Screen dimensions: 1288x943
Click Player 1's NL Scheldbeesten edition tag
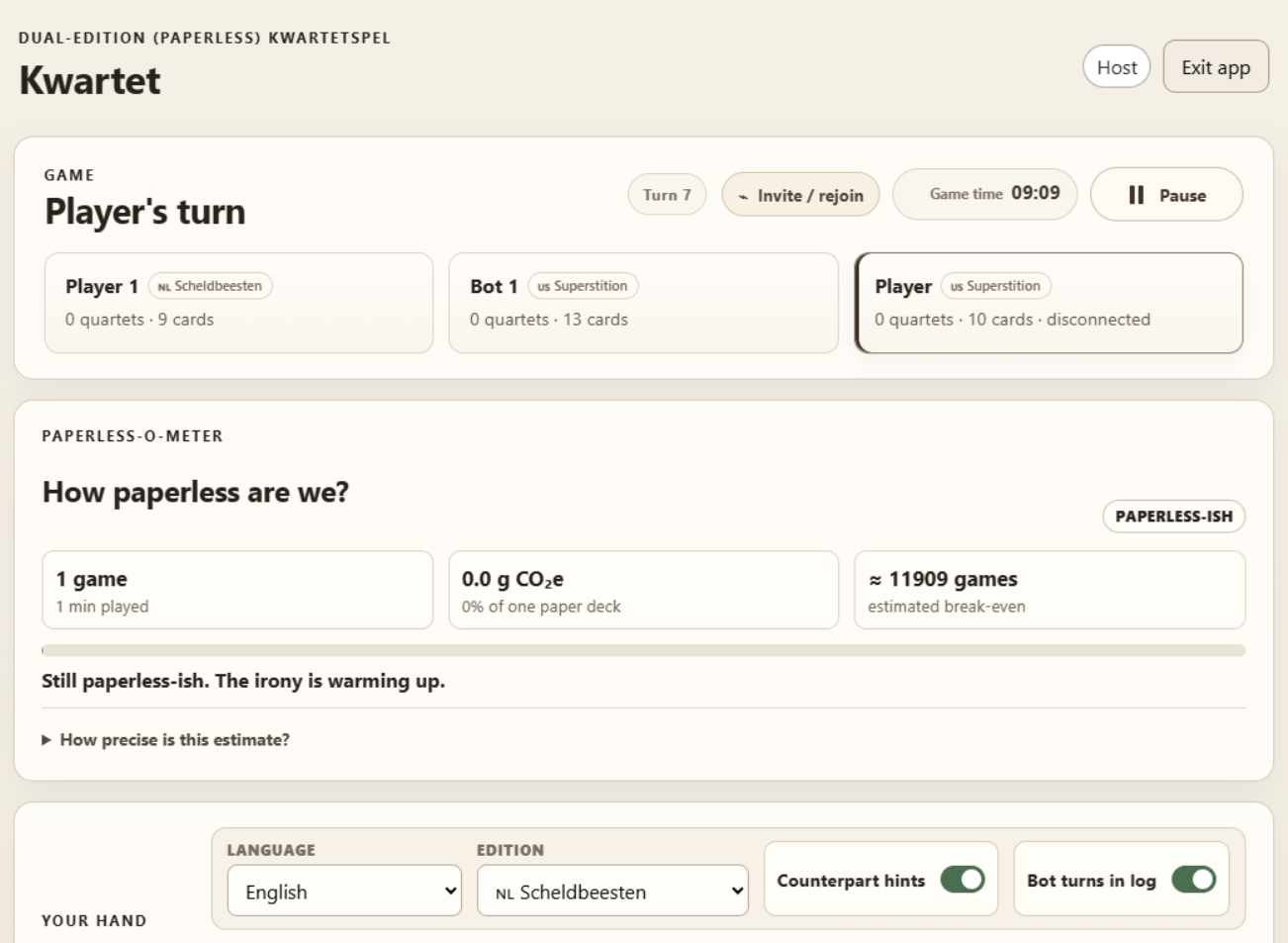[x=210, y=286]
